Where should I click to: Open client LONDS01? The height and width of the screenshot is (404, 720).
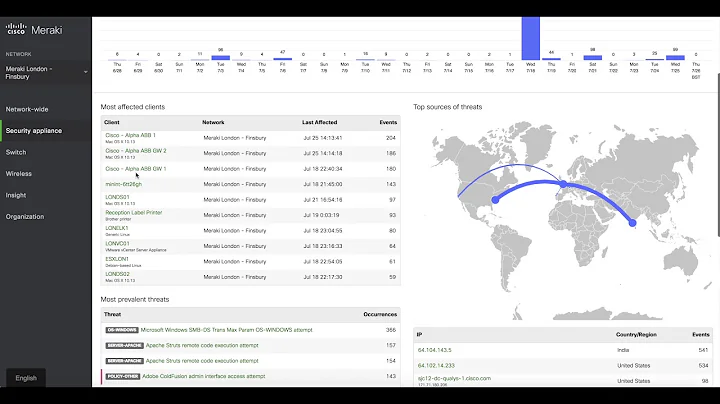tap(117, 197)
